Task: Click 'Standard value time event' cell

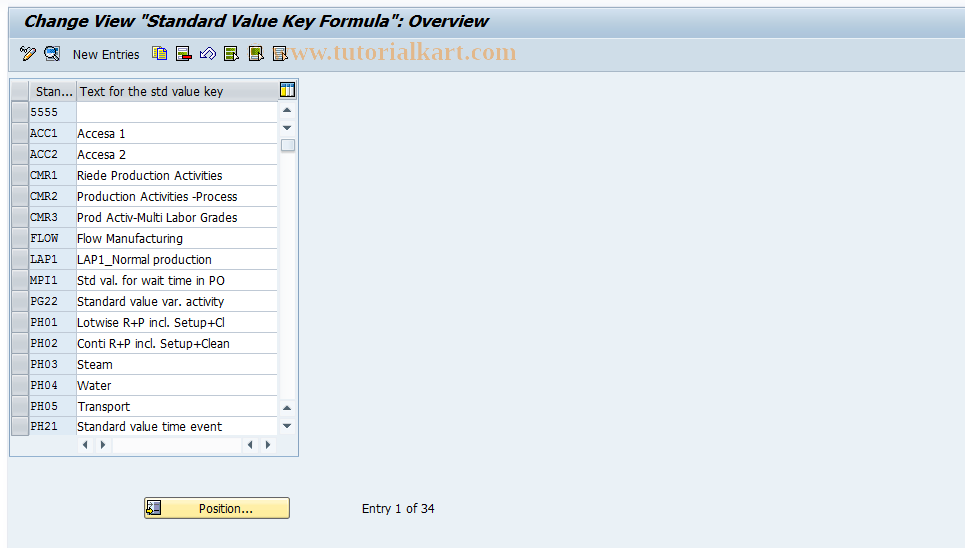Action: point(177,426)
